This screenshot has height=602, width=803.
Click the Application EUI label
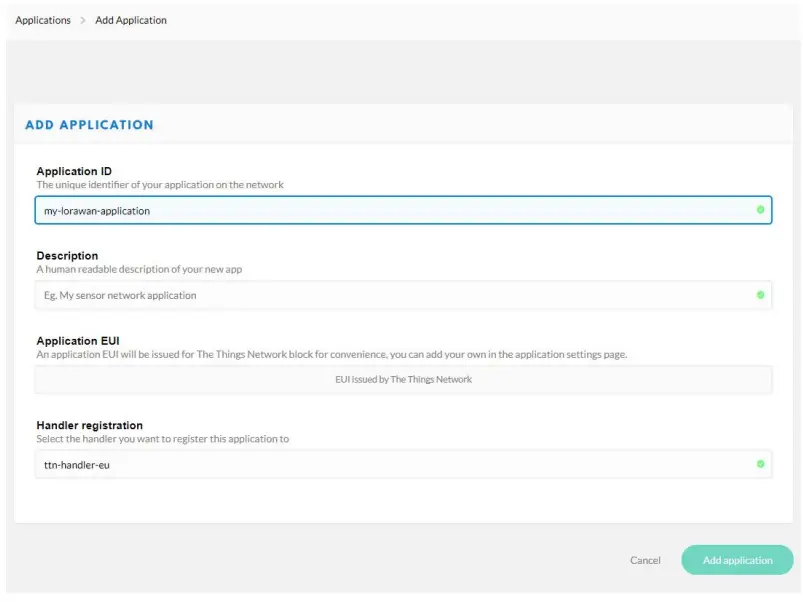click(x=78, y=341)
